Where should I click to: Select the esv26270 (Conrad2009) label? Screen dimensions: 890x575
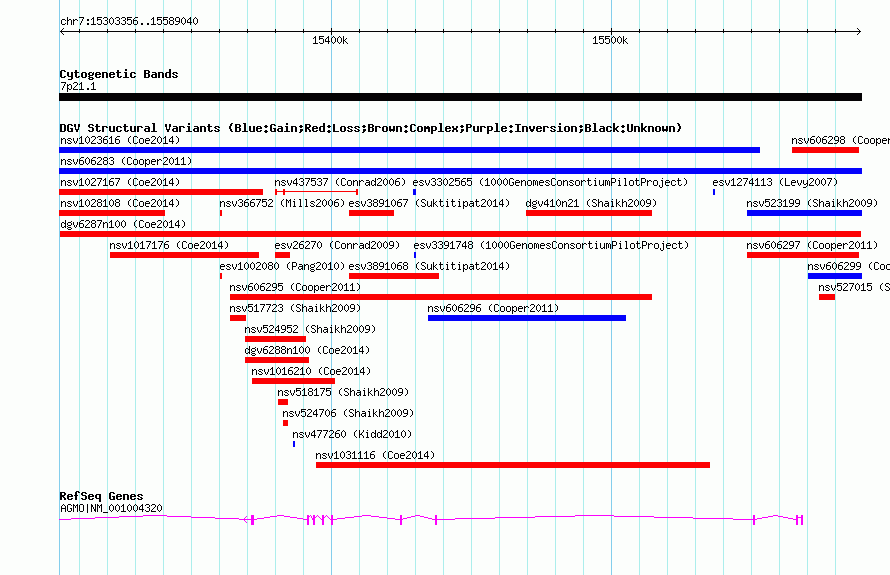[x=337, y=245]
